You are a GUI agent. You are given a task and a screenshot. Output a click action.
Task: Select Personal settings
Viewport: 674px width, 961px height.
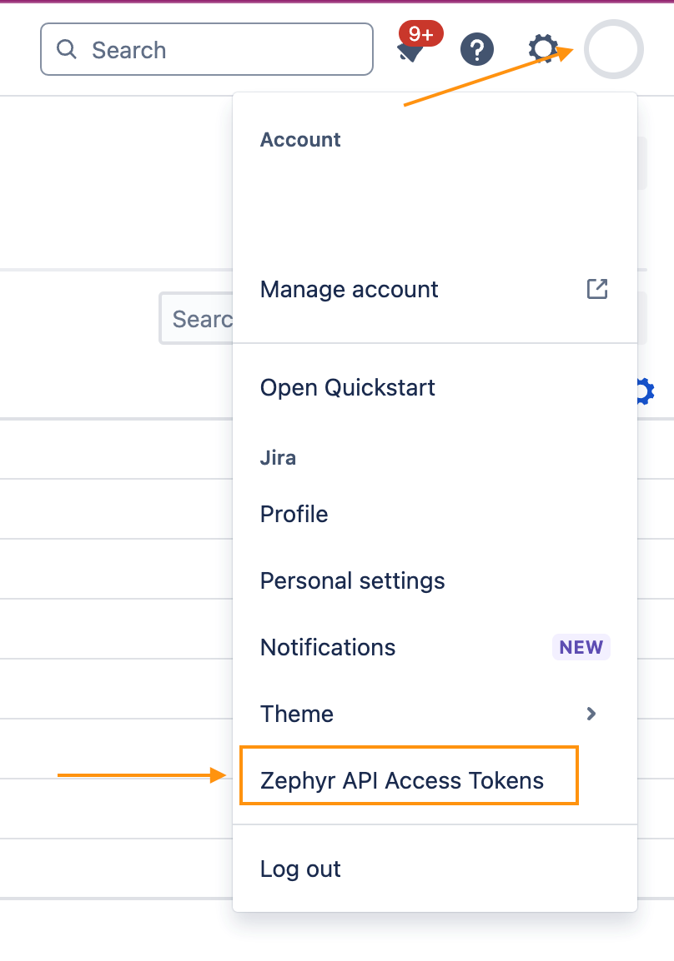pos(352,581)
